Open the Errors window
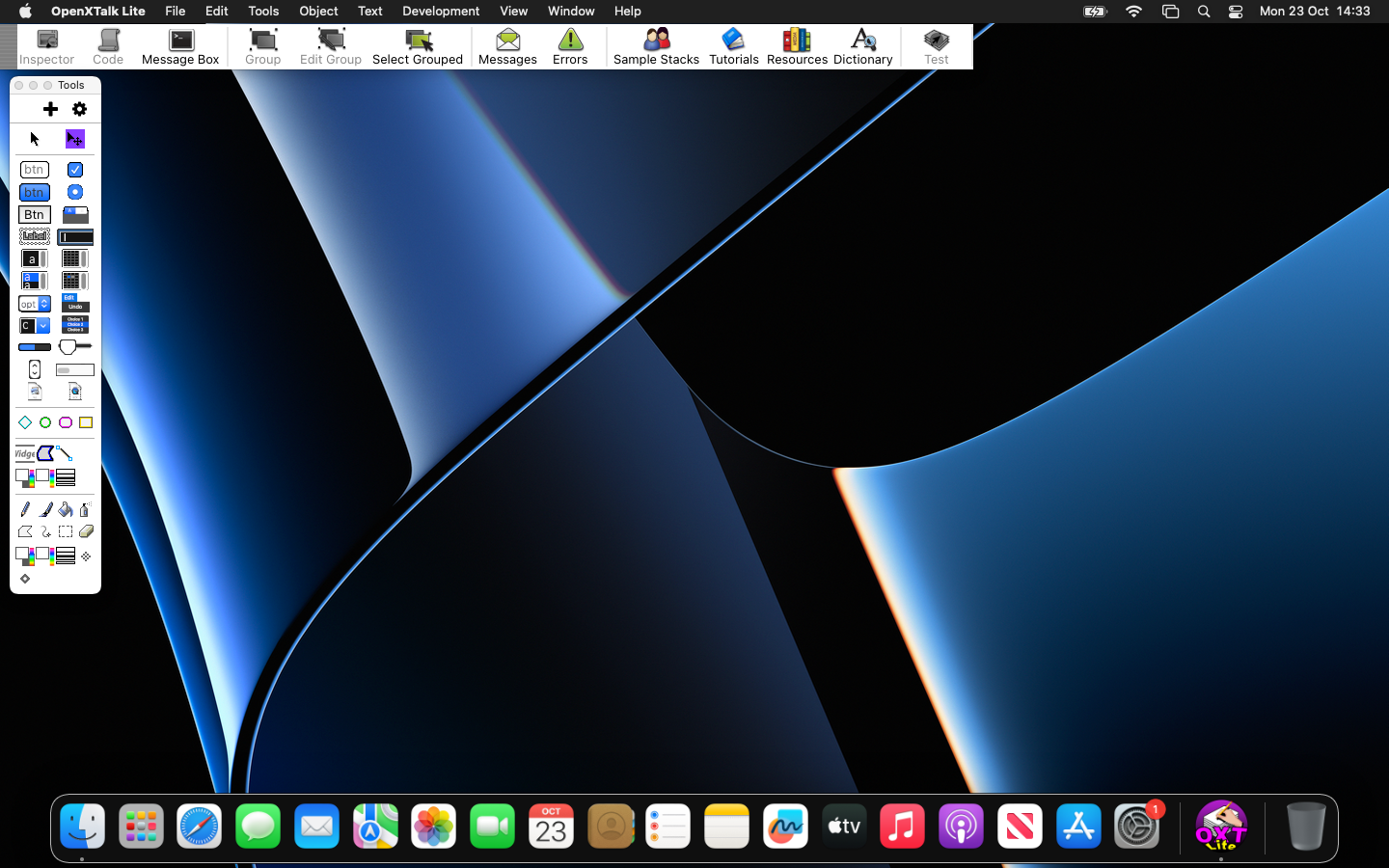The width and height of the screenshot is (1389, 868). tap(570, 47)
